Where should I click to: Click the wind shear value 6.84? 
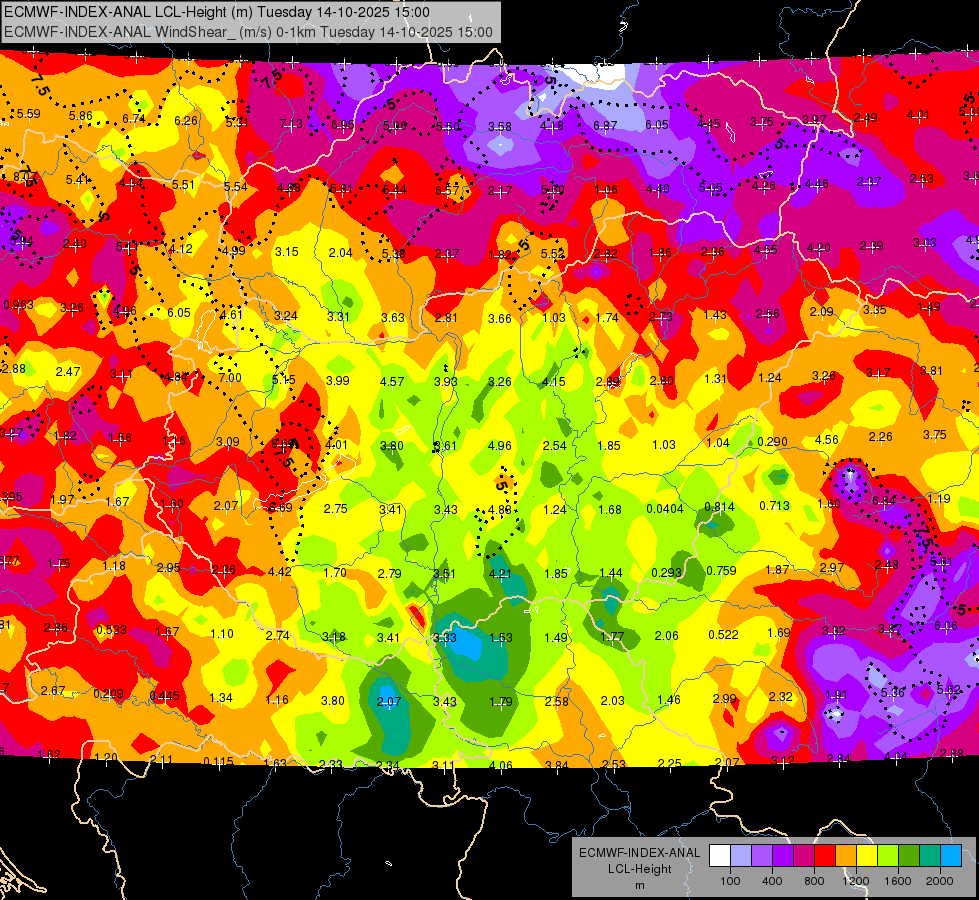884,501
